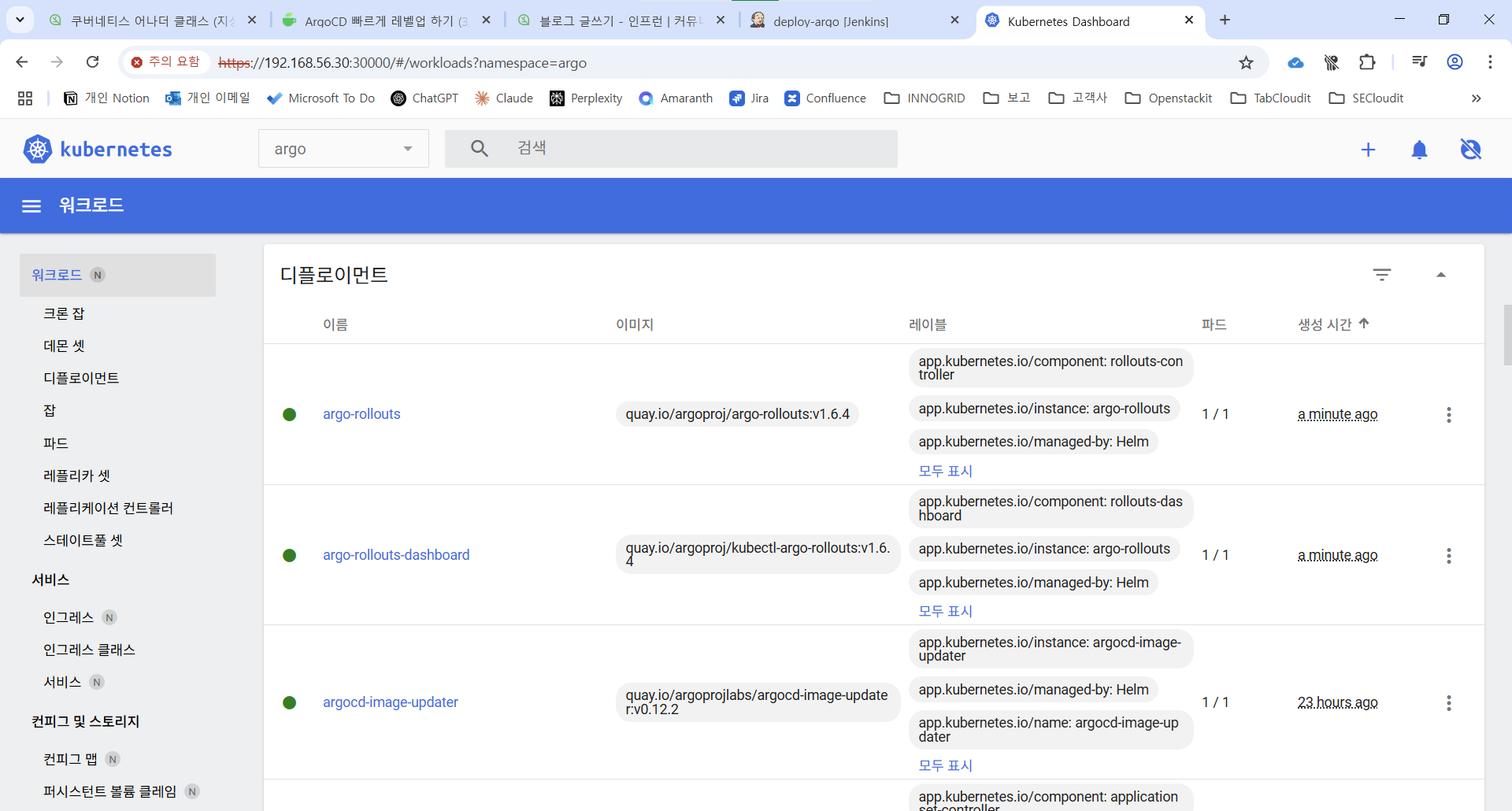Click the 검색 search field
The width and height of the screenshot is (1512, 811).
[671, 149]
